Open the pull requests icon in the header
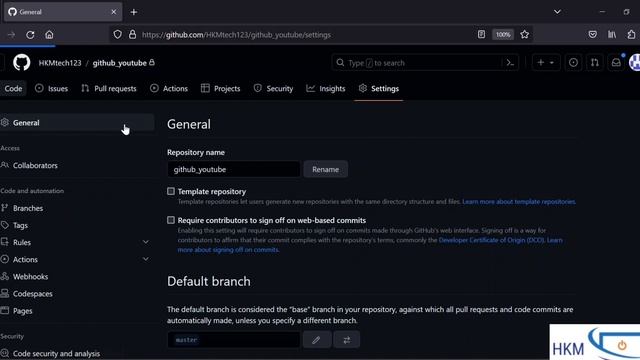Image resolution: width=640 pixels, height=360 pixels. 595,63
